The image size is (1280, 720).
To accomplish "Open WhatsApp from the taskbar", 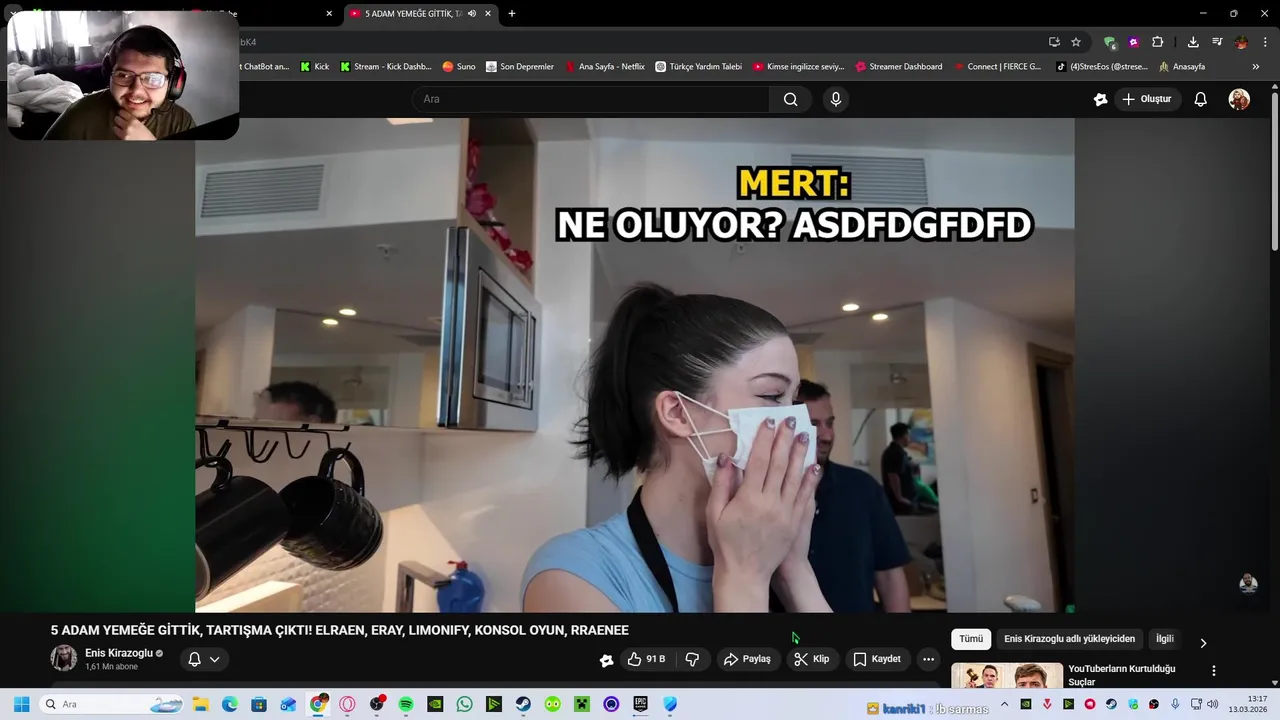I will click(464, 704).
